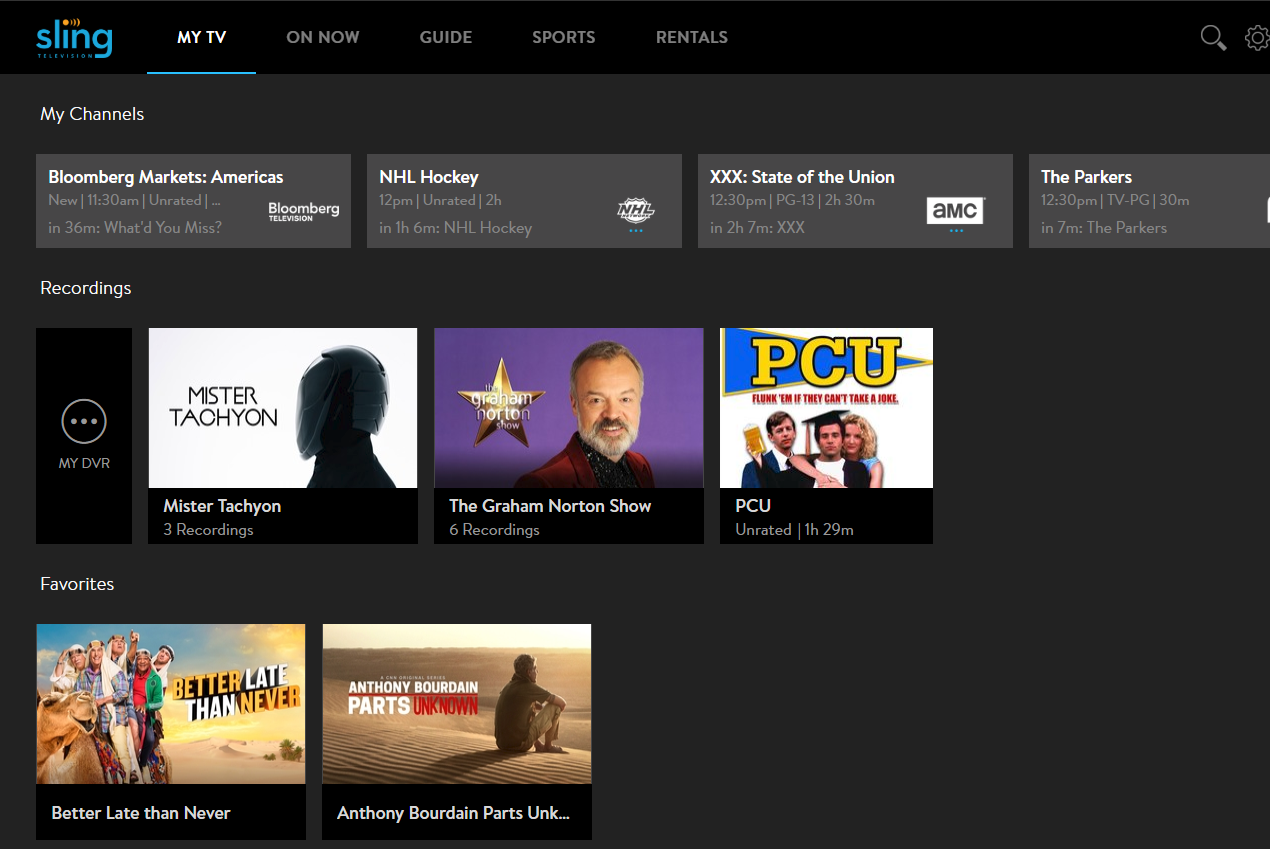Click "in 36m: What'd You Miss?" text
Image resolution: width=1270 pixels, height=849 pixels.
(x=135, y=228)
